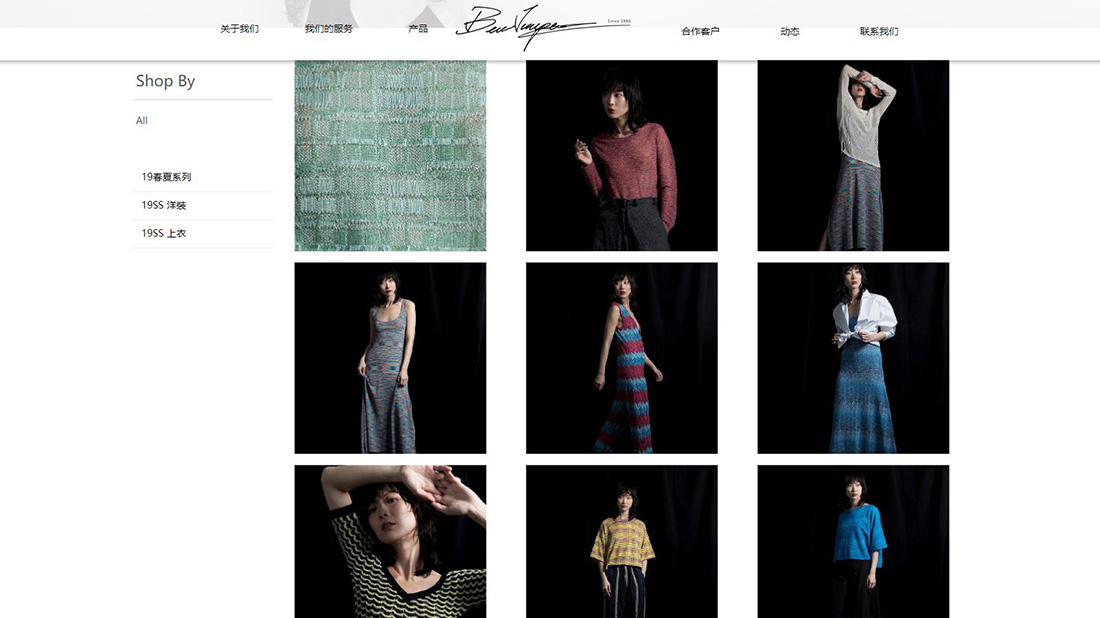1100x618 pixels.
Task: Open the blue short-sleeve knit top image
Action: coord(853,542)
